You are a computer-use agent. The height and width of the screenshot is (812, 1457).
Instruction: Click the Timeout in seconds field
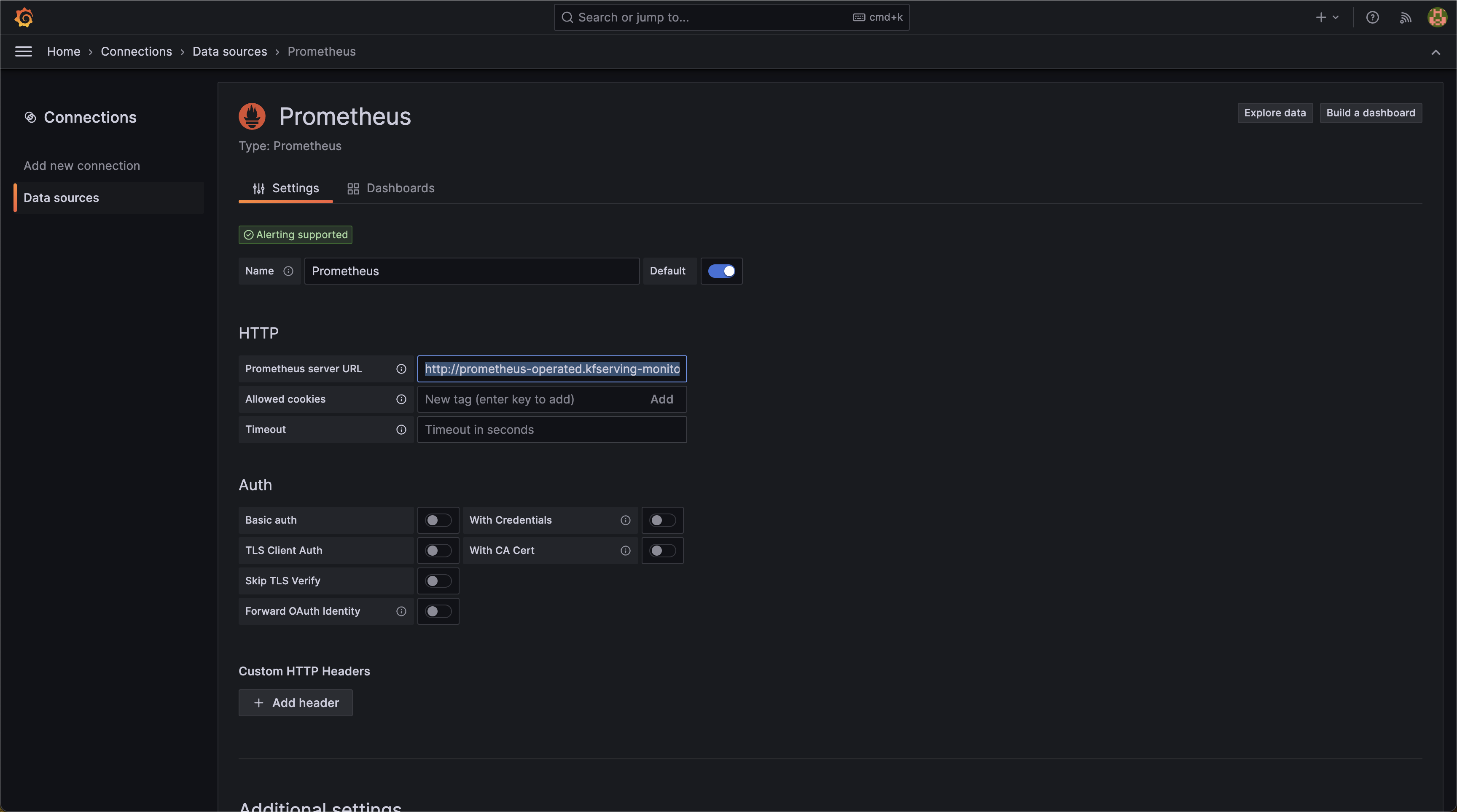tap(551, 430)
